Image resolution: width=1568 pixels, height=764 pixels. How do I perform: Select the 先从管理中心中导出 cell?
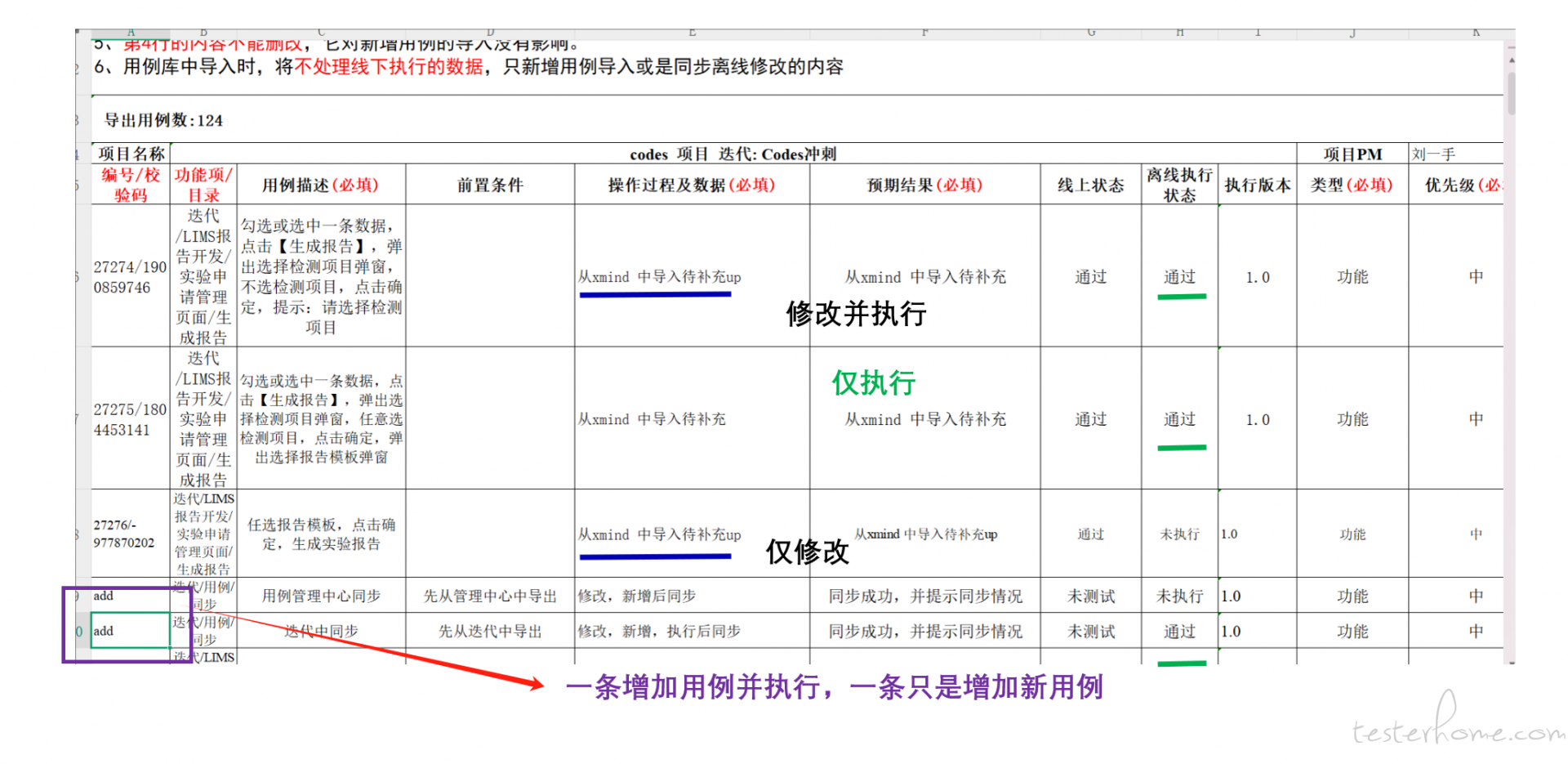pyautogui.click(x=490, y=596)
